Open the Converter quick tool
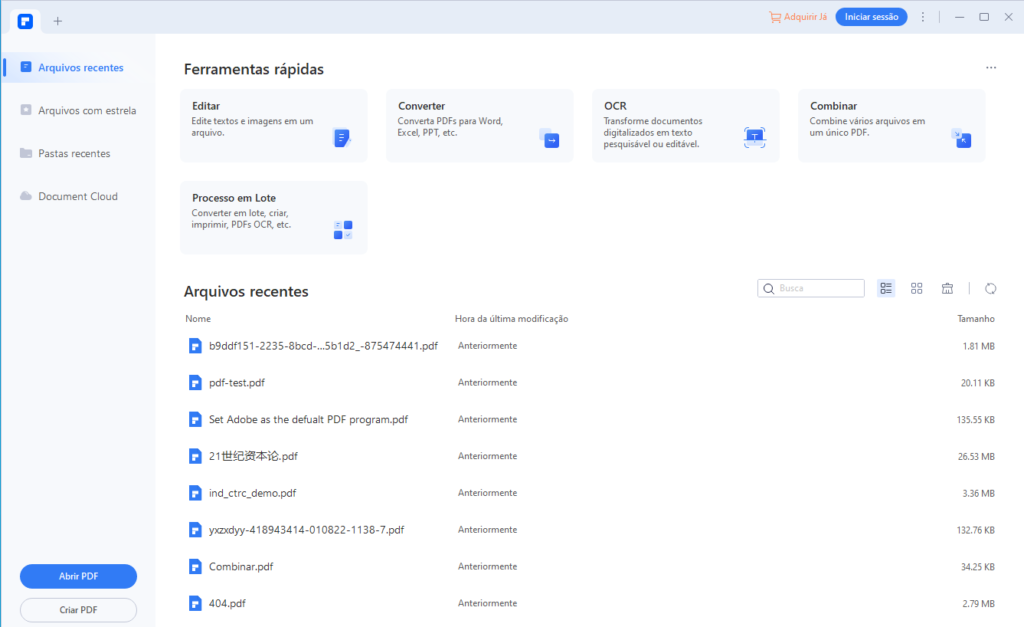This screenshot has width=1024, height=627. [479, 125]
